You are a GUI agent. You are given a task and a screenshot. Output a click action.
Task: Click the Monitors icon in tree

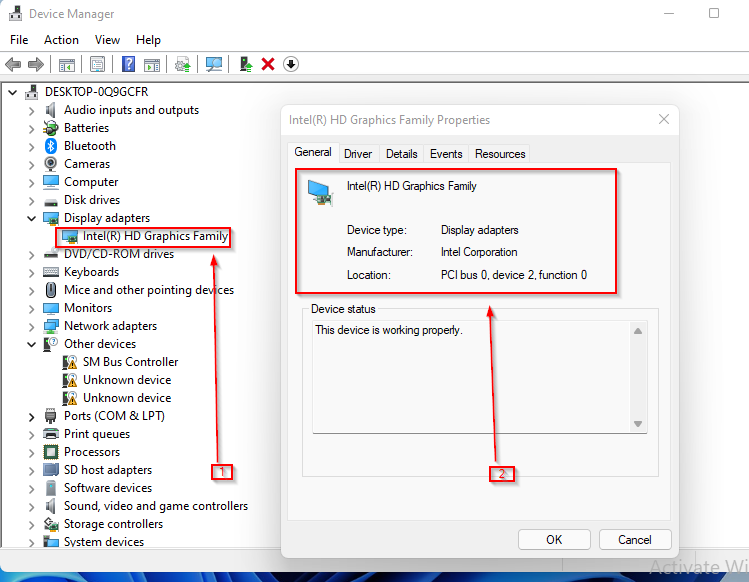(x=51, y=308)
